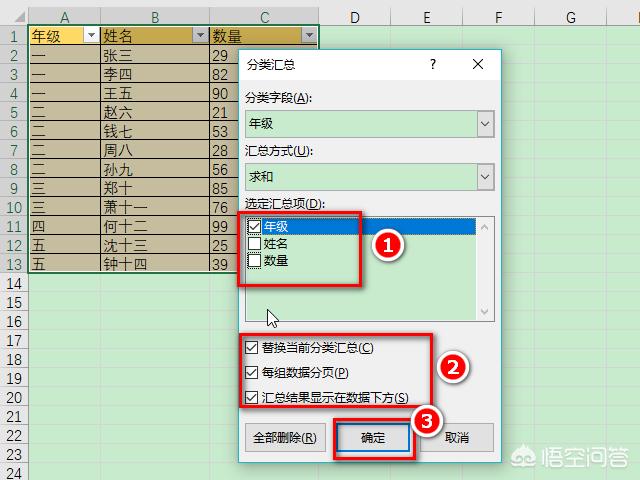Viewport: 640px width, 480px height.
Task: Toggle 替换当前分类汇总 checkbox
Action: [x=251, y=348]
